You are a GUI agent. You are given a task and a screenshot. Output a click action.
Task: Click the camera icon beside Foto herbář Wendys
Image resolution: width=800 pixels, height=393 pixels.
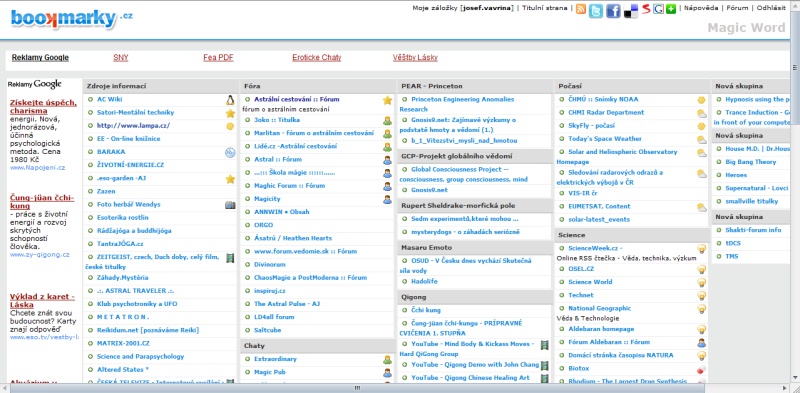pos(230,205)
